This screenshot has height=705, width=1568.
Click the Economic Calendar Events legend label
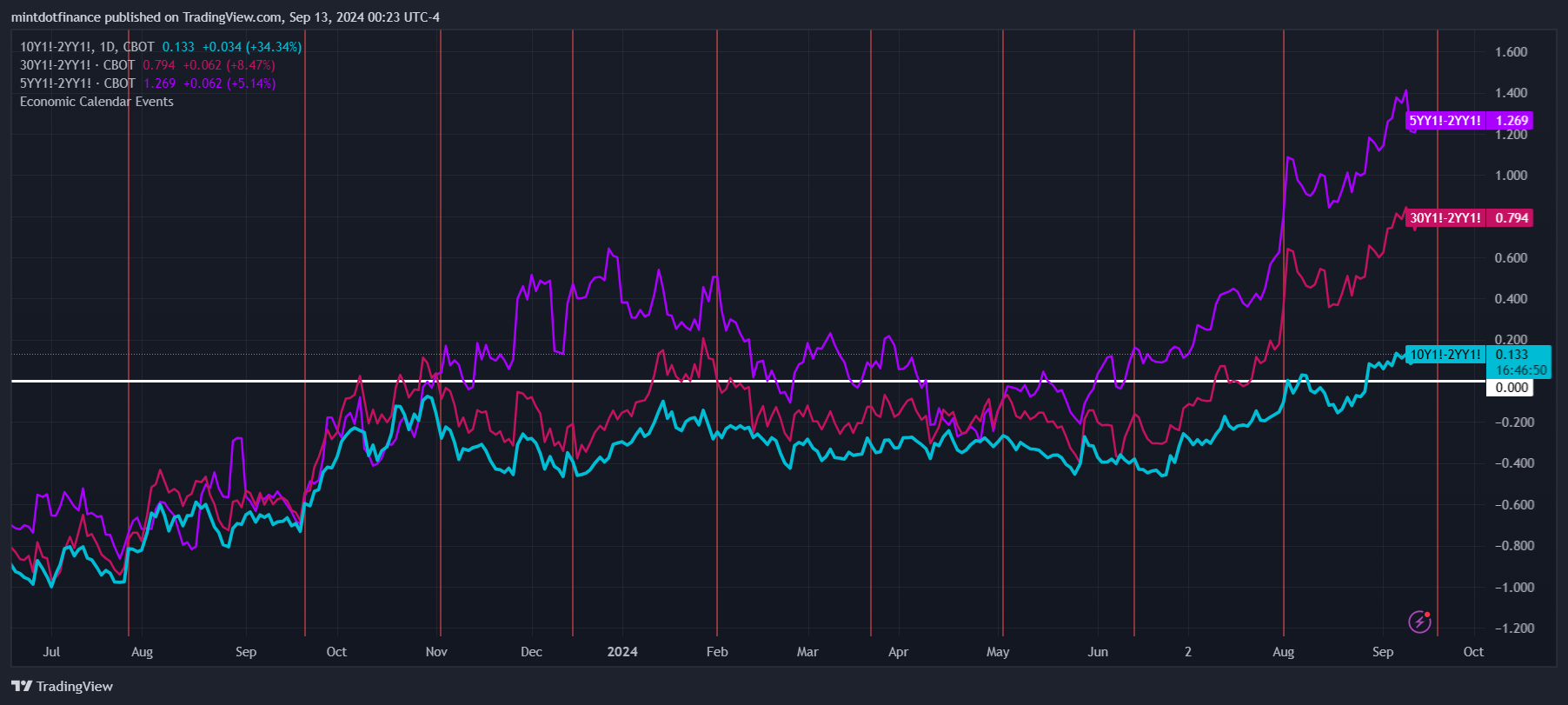[96, 102]
